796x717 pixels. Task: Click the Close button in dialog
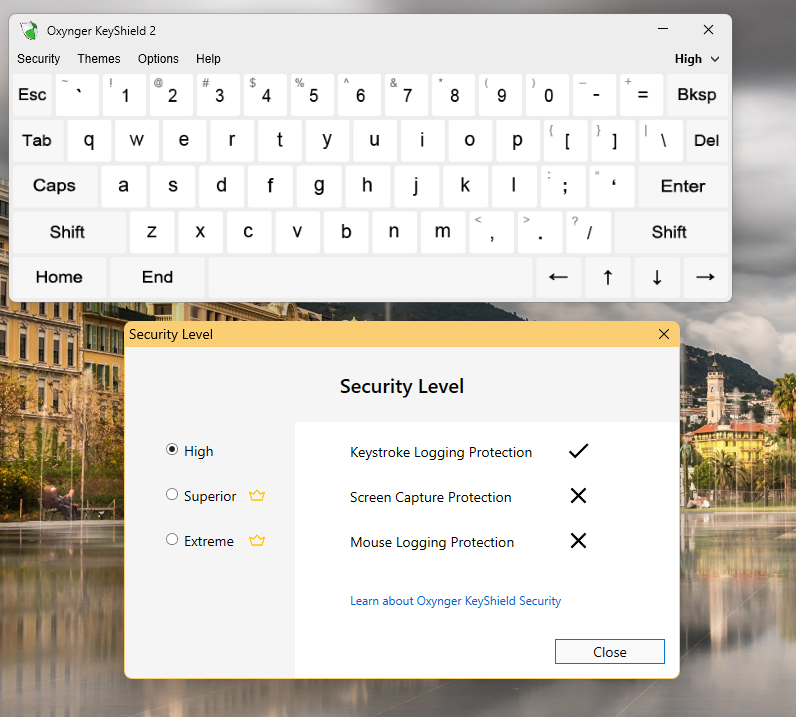click(609, 652)
